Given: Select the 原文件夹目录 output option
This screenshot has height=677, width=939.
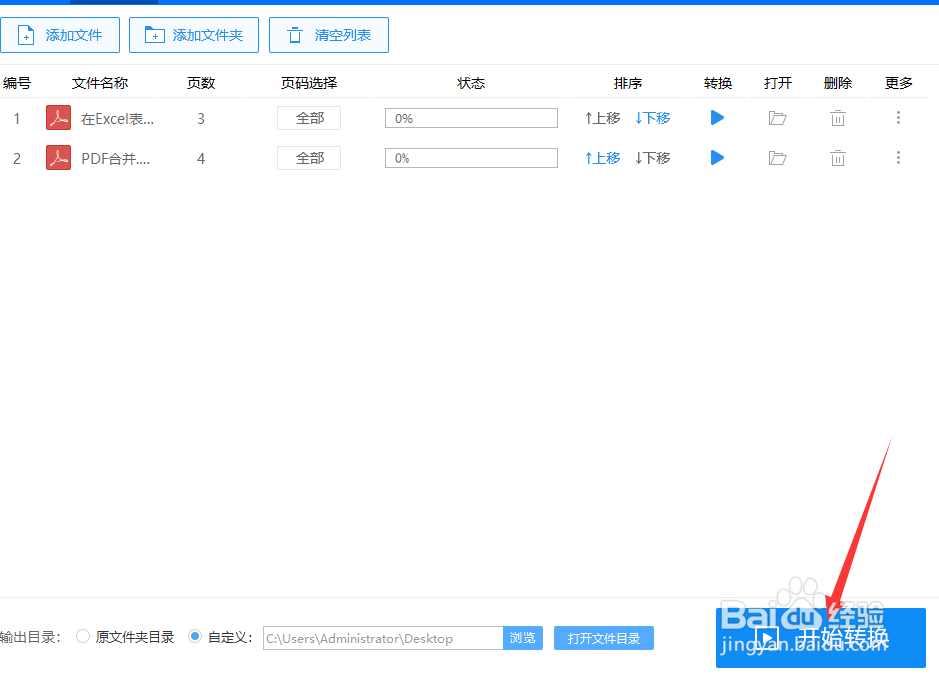Looking at the screenshot, I should (x=83, y=637).
